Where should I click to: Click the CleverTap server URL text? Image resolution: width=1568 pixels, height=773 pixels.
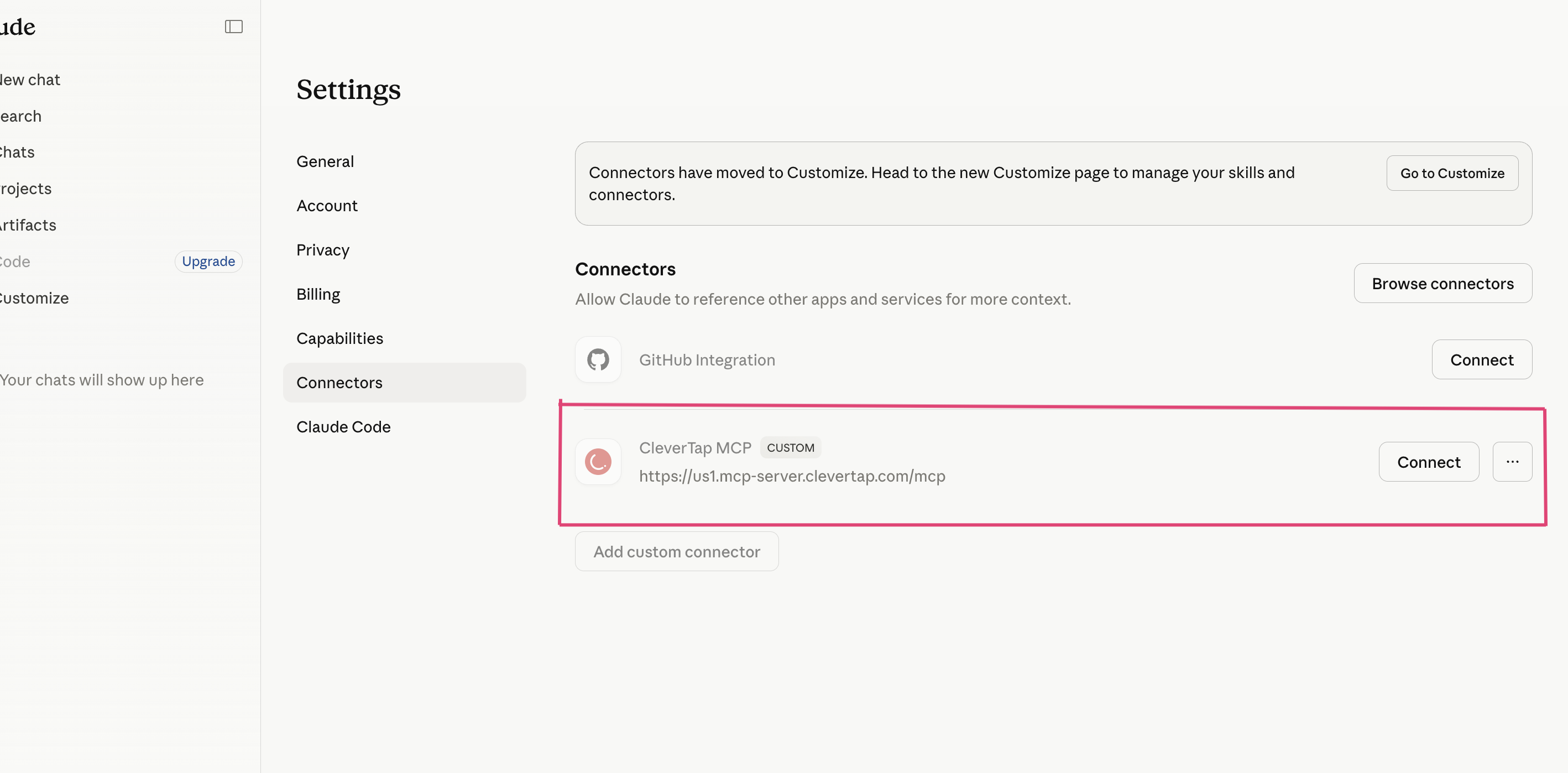pos(792,476)
